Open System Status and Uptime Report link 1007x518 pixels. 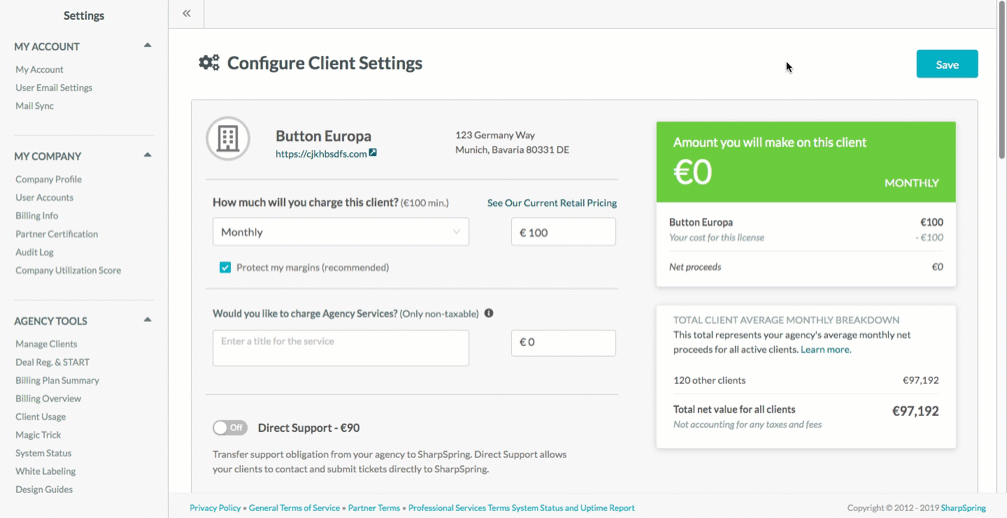pyautogui.click(x=573, y=508)
